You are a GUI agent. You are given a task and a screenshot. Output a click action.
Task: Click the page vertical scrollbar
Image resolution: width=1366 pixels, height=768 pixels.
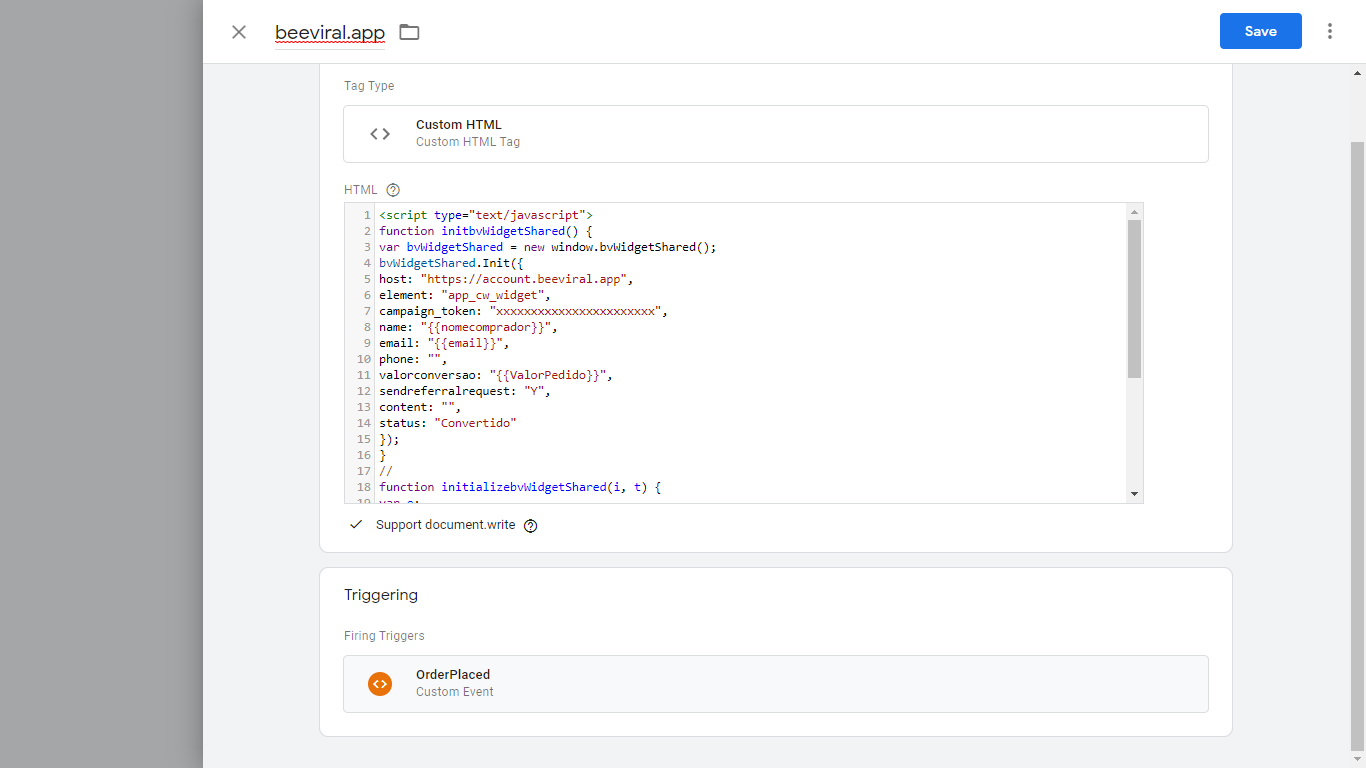point(1357,445)
